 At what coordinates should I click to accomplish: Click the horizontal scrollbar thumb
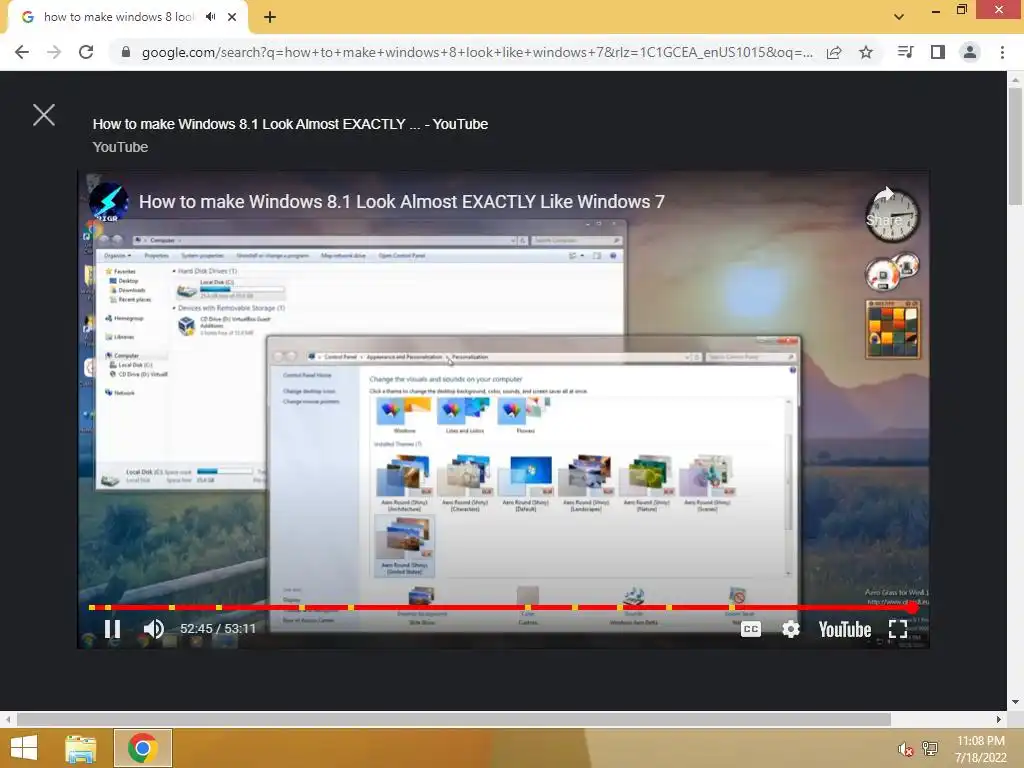point(454,719)
